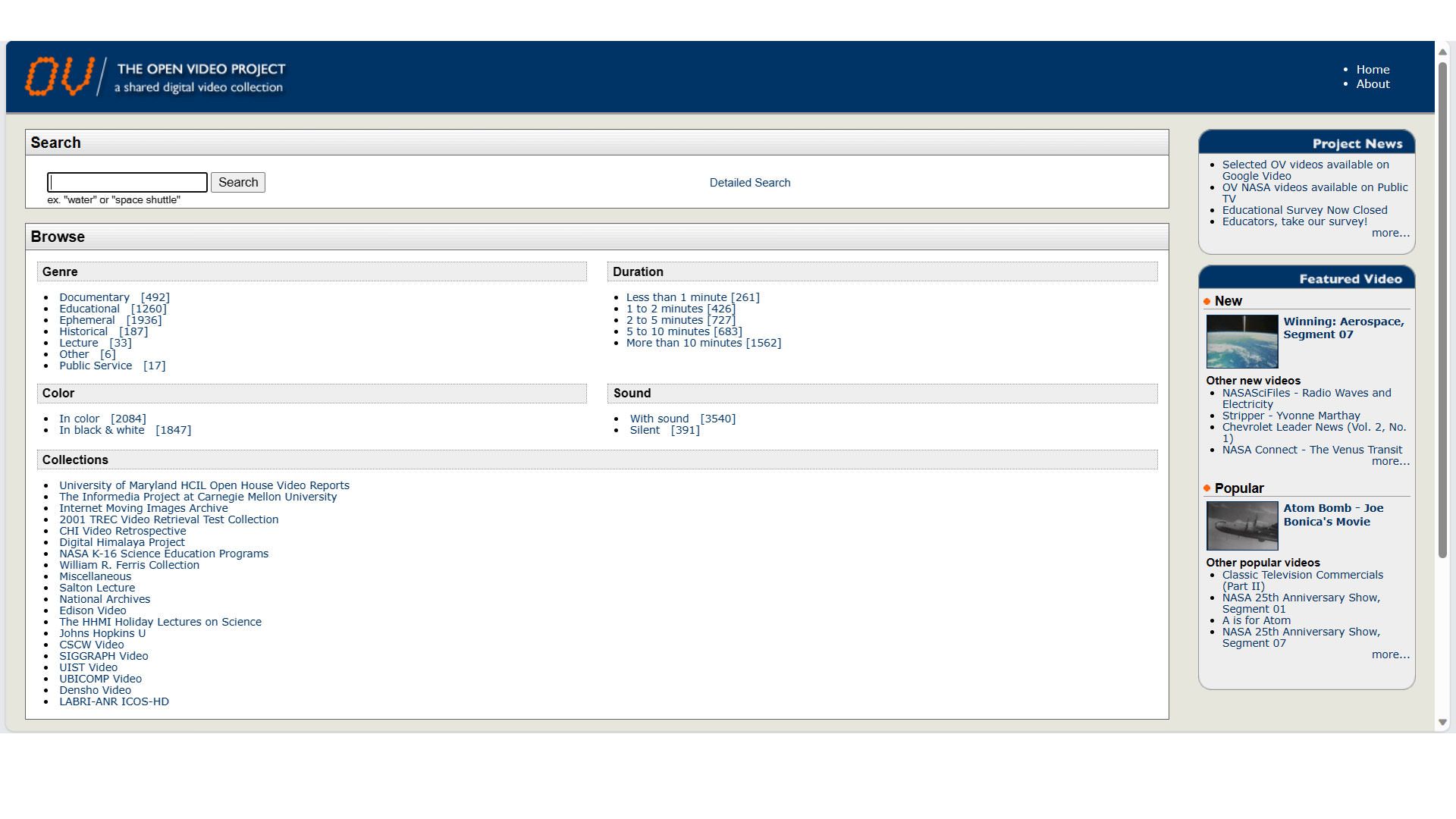
Task: Filter by More than 10 minutes duration
Action: tap(683, 343)
